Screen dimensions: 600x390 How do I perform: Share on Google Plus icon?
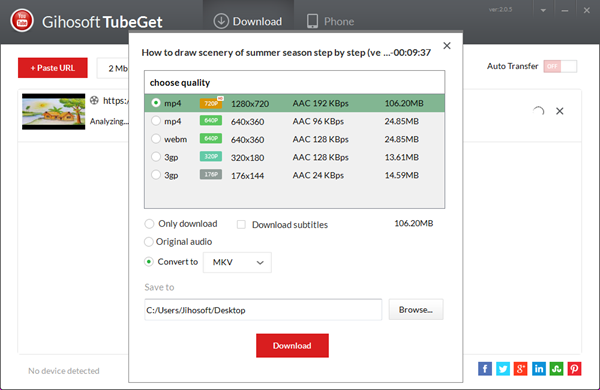click(520, 369)
